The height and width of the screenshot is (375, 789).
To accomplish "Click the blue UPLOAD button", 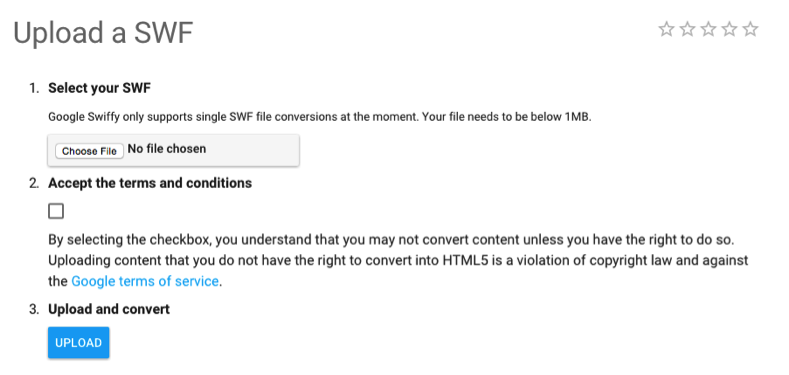I will (x=78, y=343).
